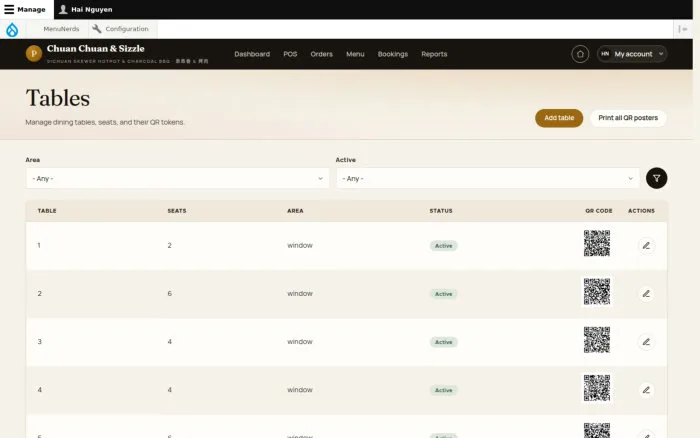Edit table 2 with the pencil icon

pos(646,294)
